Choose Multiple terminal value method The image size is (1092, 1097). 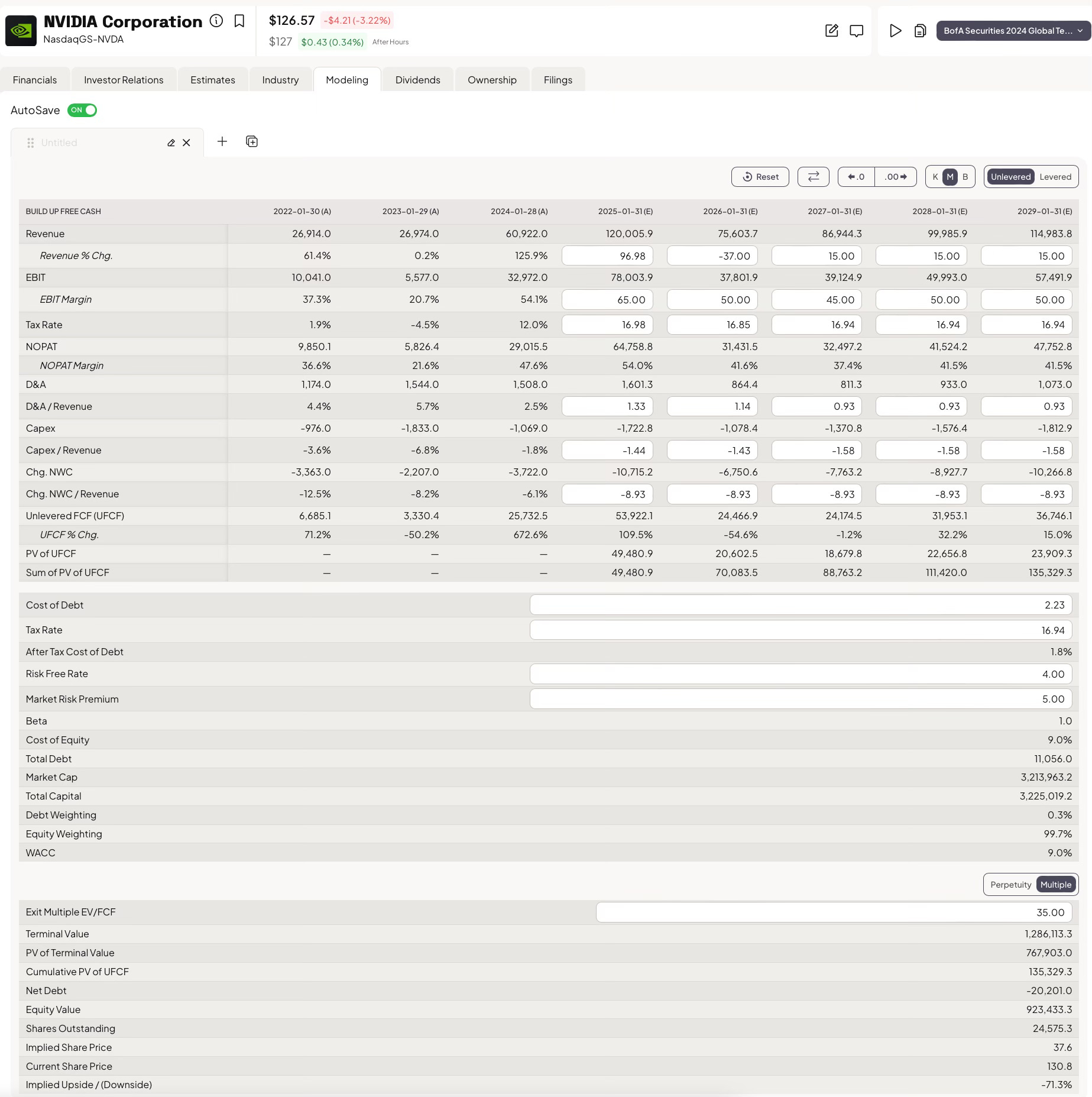click(1056, 885)
